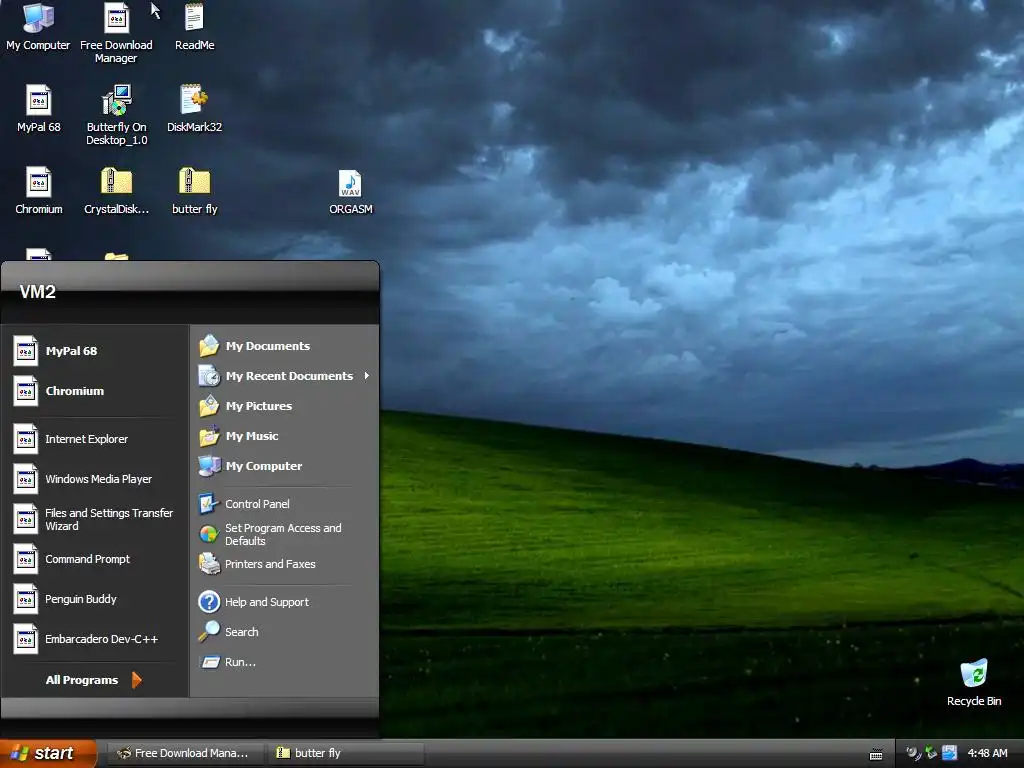Click the 4:48 AM taskbar clock

click(987, 753)
